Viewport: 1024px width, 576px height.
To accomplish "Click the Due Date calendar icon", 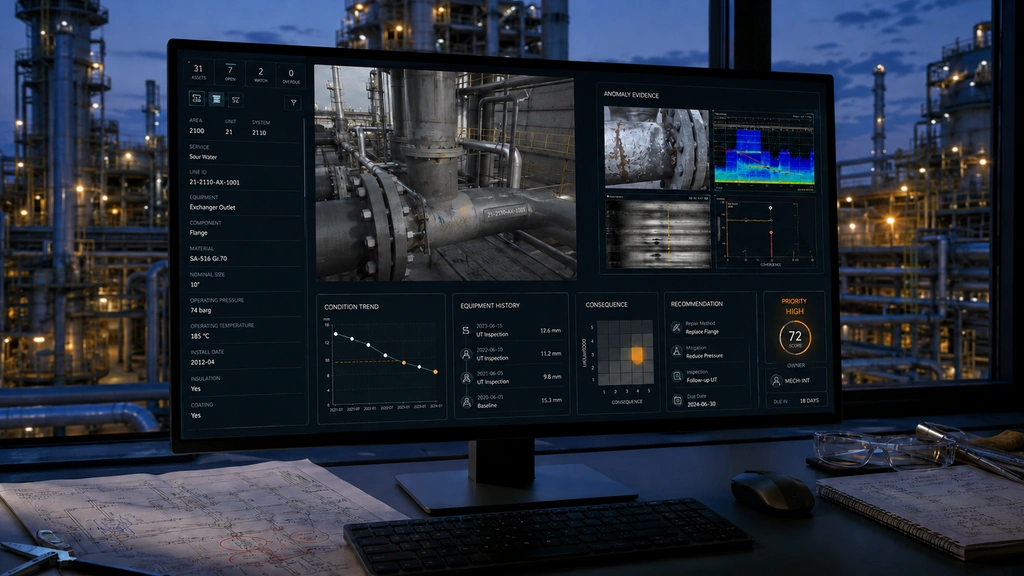I will (677, 400).
